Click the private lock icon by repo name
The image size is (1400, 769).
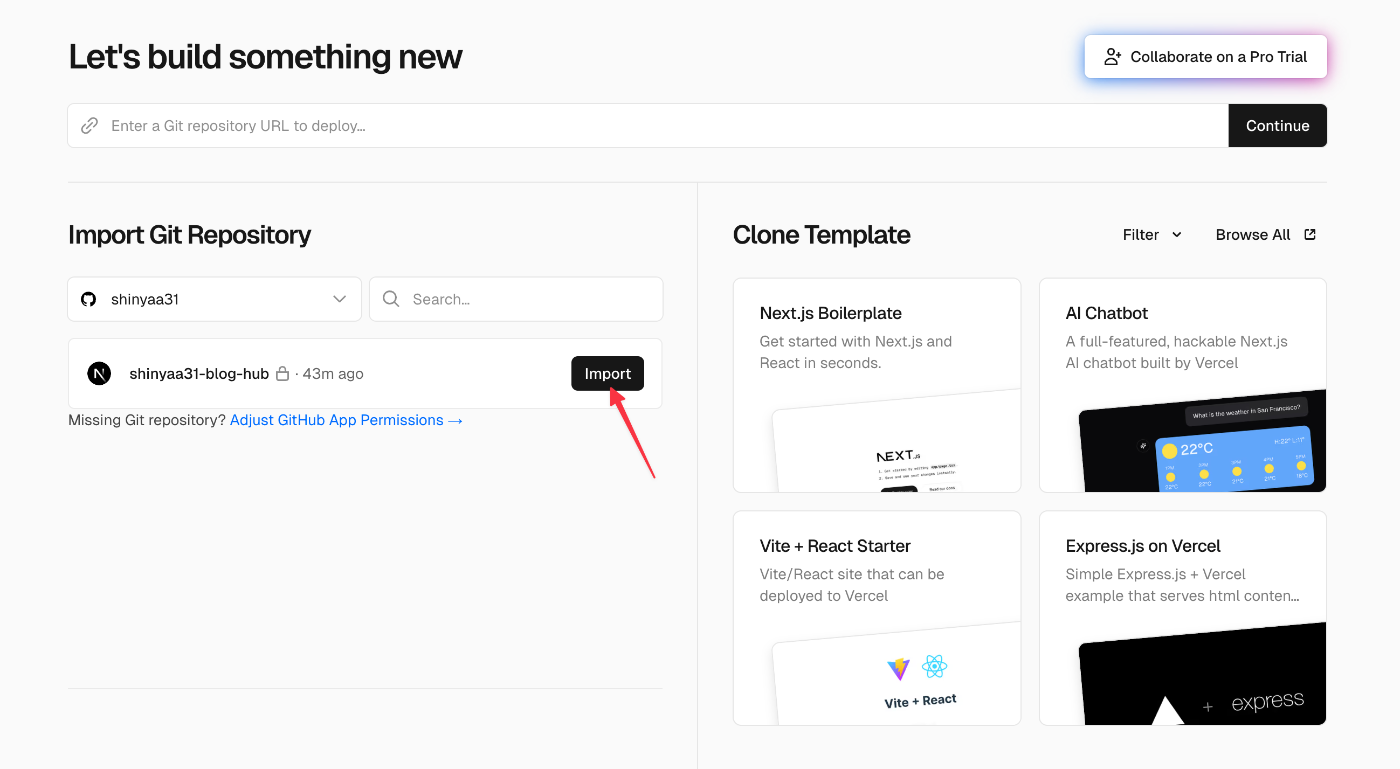pos(282,374)
